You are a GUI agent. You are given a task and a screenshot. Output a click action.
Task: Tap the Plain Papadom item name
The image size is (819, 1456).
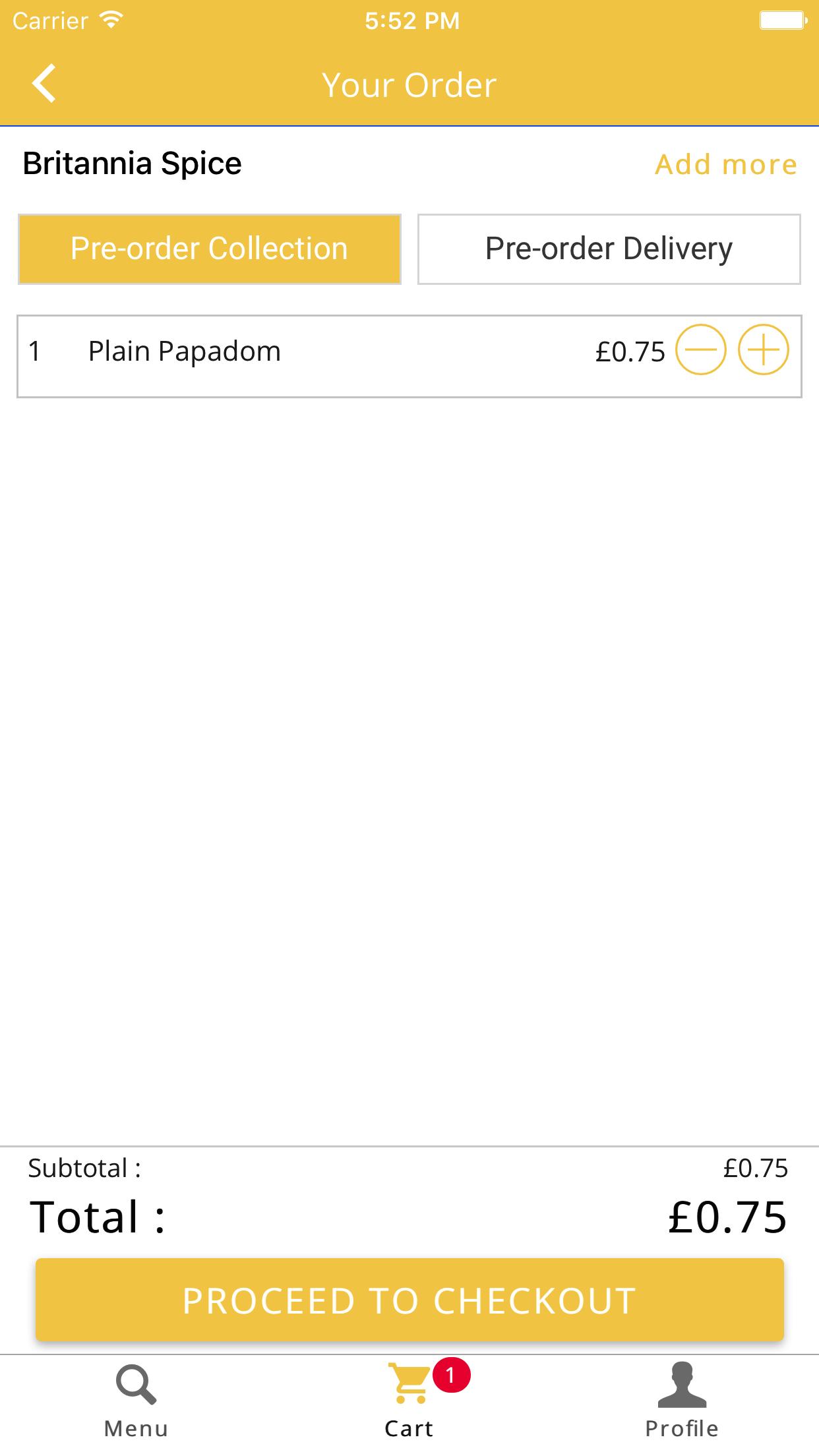185,351
